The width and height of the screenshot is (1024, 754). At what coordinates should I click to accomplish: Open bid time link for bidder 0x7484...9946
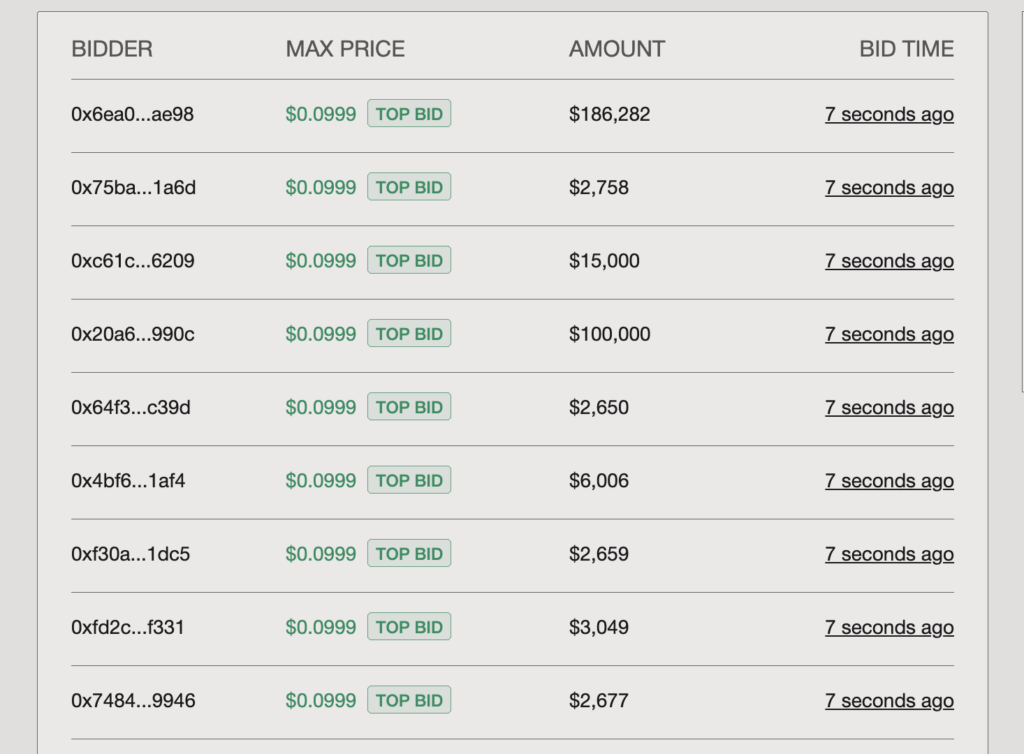coord(888,701)
